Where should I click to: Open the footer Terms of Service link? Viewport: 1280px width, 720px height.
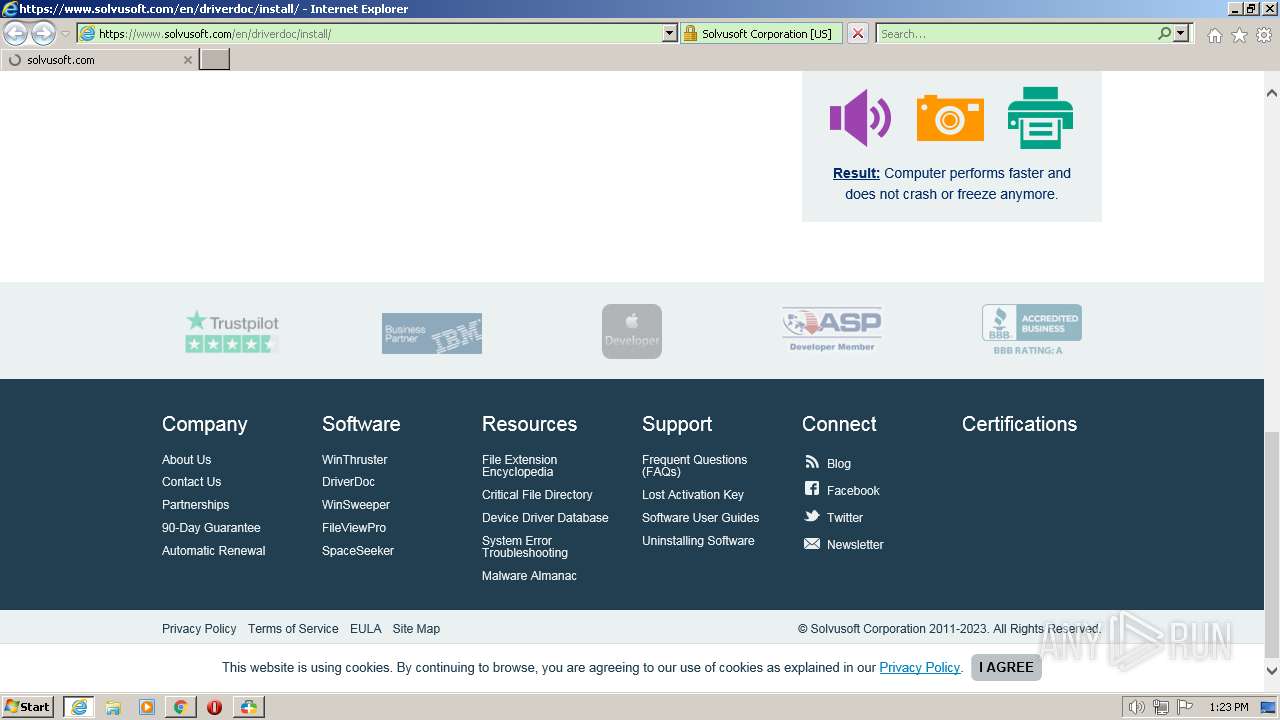click(x=293, y=629)
